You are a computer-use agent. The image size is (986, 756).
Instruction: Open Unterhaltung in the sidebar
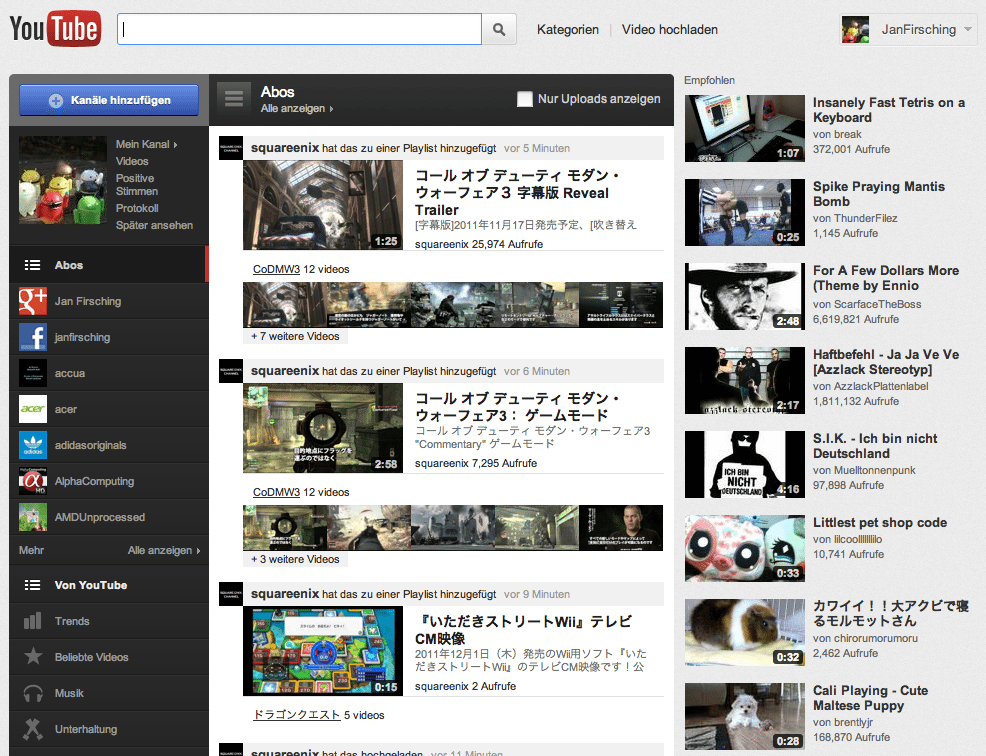coord(109,729)
